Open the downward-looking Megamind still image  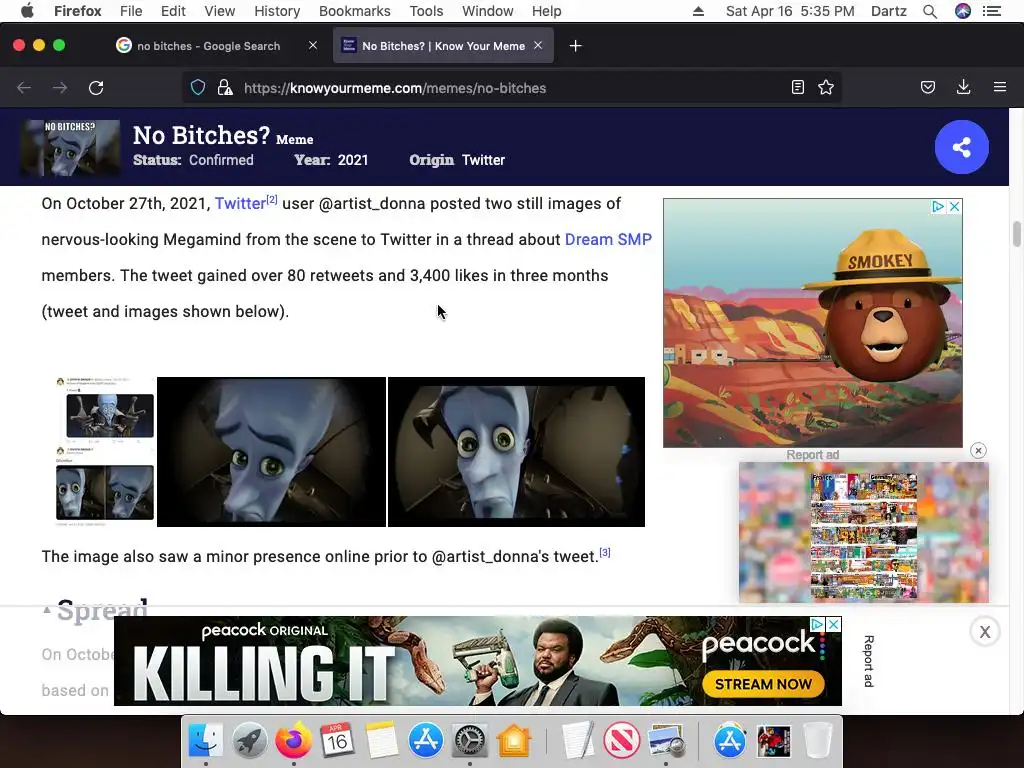pyautogui.click(x=272, y=452)
